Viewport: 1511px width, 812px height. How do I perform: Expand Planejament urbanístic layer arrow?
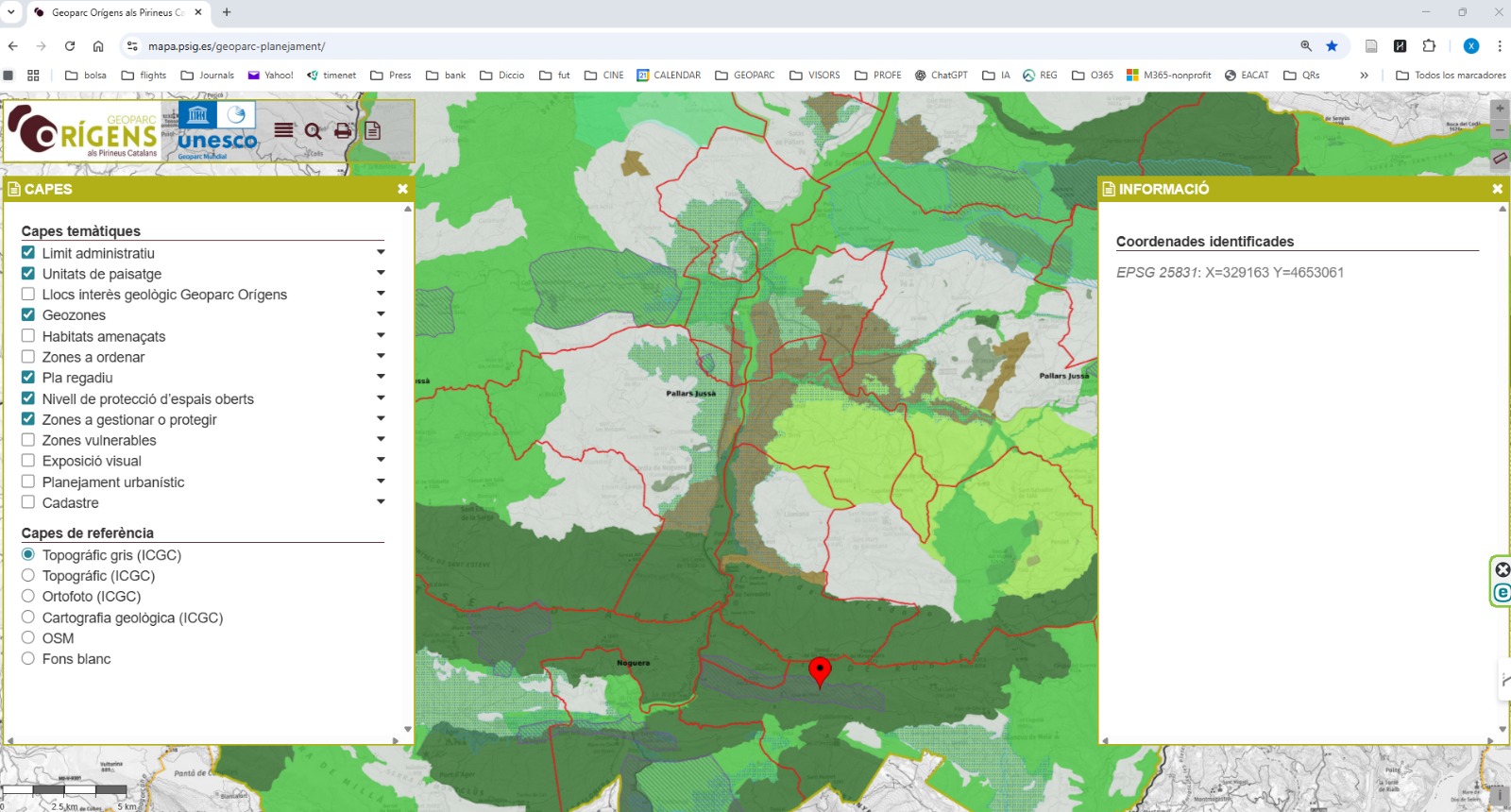[x=381, y=482]
